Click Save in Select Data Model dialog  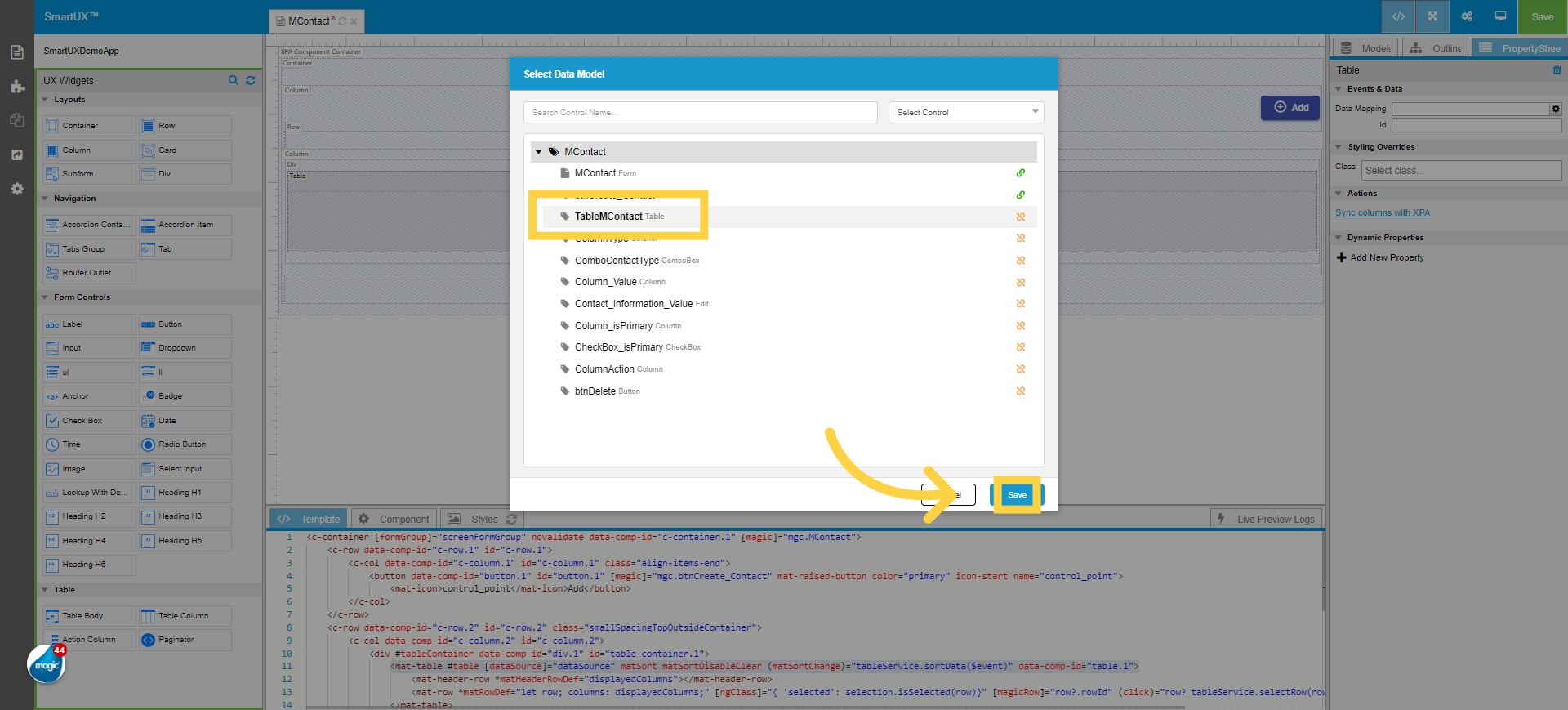coord(1017,495)
